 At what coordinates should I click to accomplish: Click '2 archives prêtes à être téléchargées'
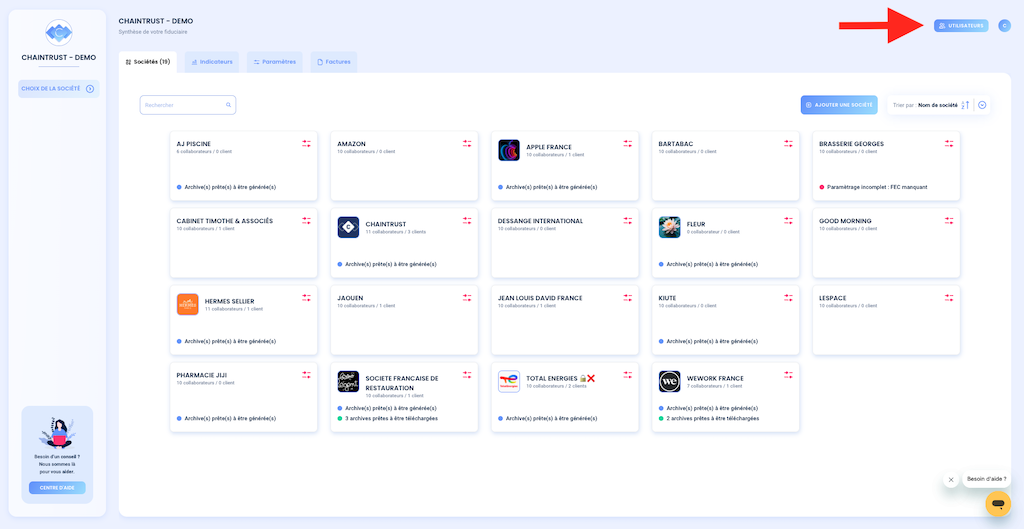pos(712,418)
